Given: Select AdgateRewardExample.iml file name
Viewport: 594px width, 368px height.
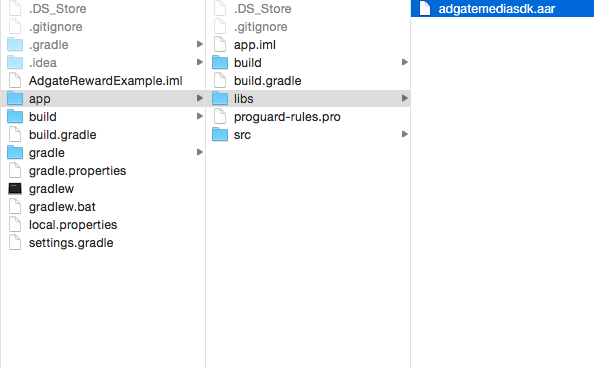Looking at the screenshot, I should pos(105,81).
